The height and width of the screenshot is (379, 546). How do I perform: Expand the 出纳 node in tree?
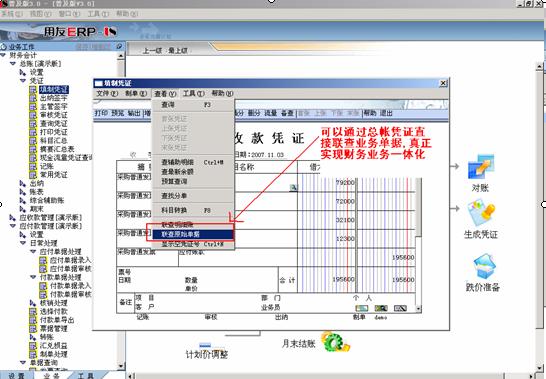point(23,183)
